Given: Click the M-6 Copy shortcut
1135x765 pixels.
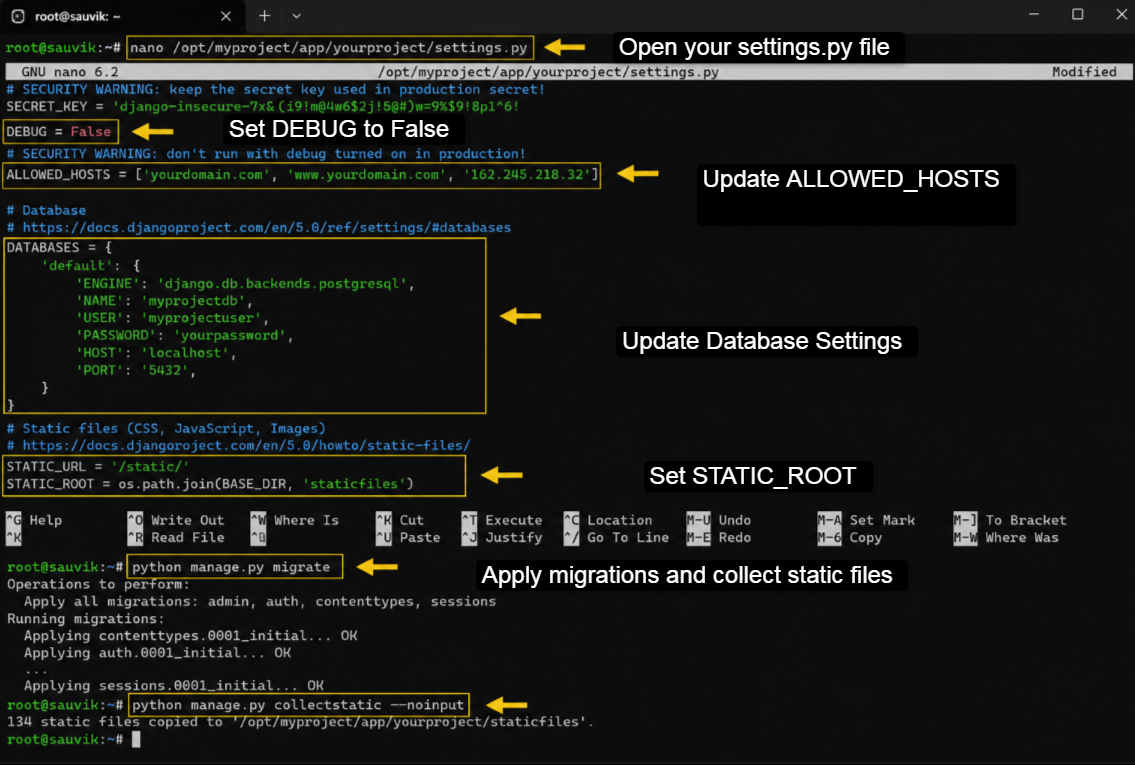Looking at the screenshot, I should tap(850, 537).
